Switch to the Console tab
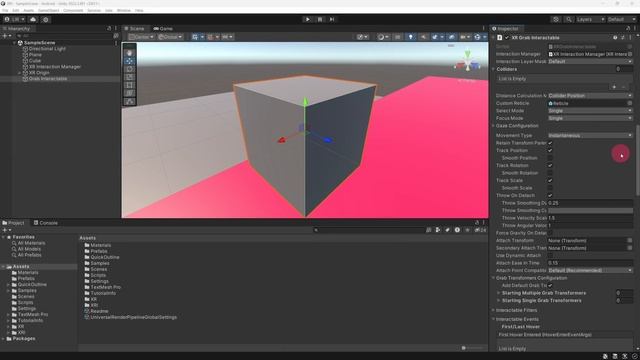 (x=45, y=223)
